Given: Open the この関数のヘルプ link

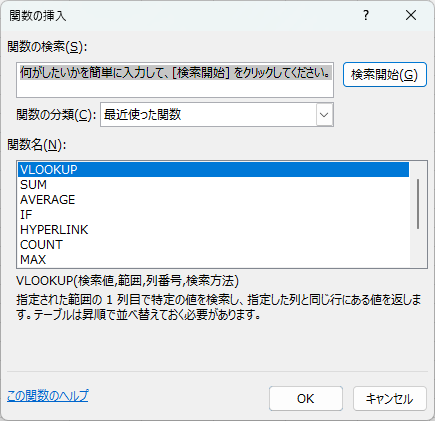Looking at the screenshot, I should [x=48, y=396].
